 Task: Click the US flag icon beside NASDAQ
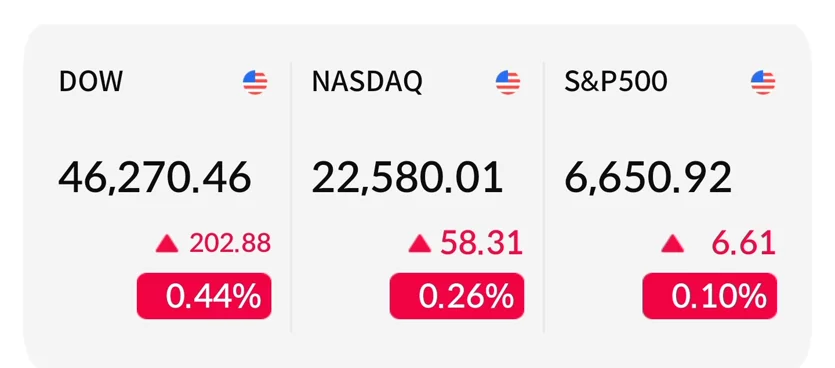coord(507,83)
